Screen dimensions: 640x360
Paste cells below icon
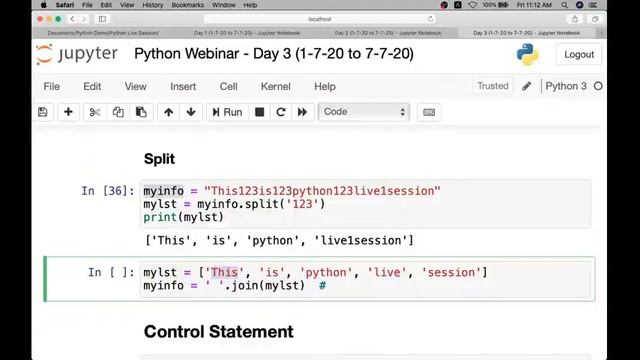141,112
